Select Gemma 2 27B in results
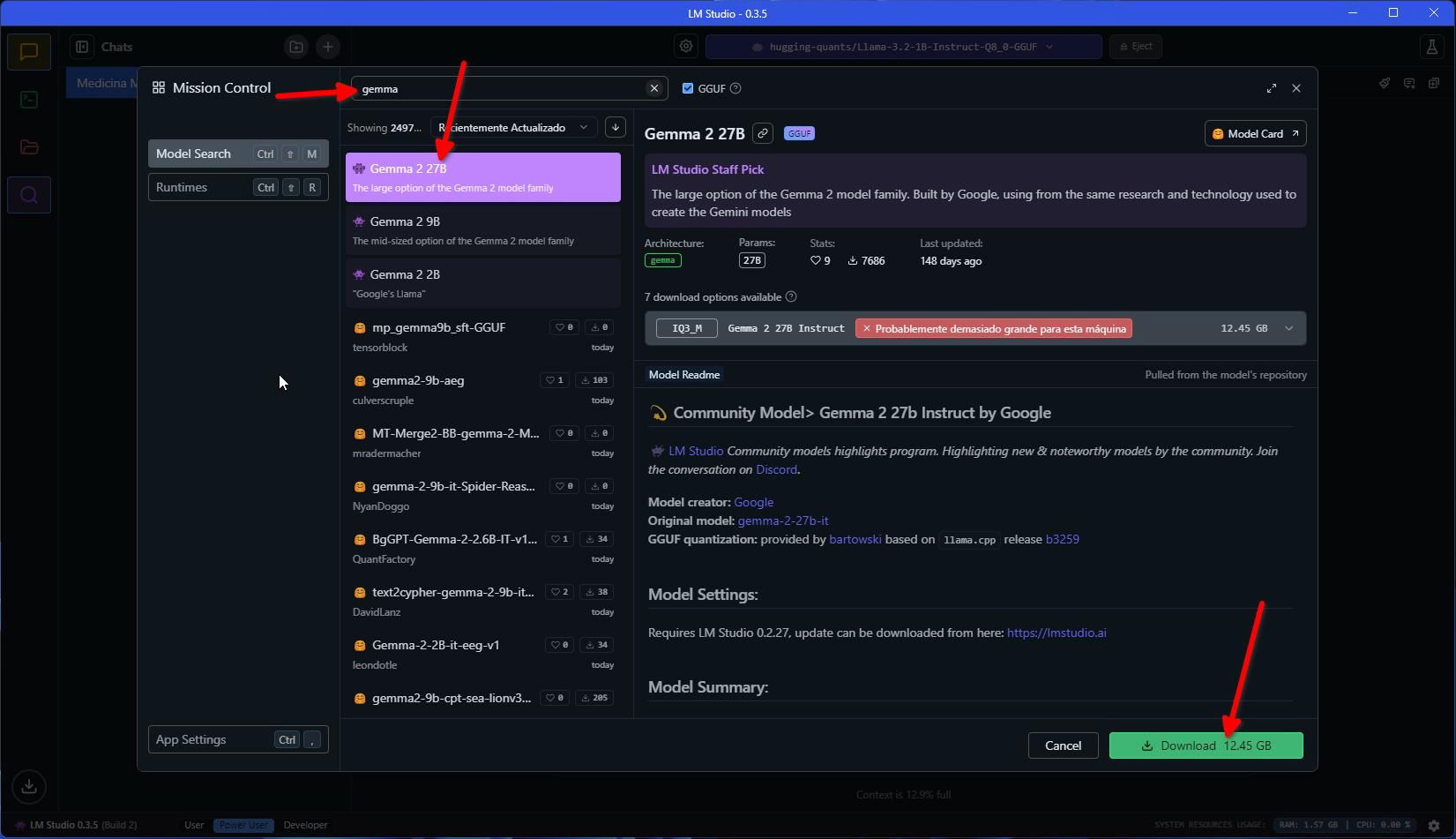This screenshot has height=839, width=1456. tap(483, 177)
